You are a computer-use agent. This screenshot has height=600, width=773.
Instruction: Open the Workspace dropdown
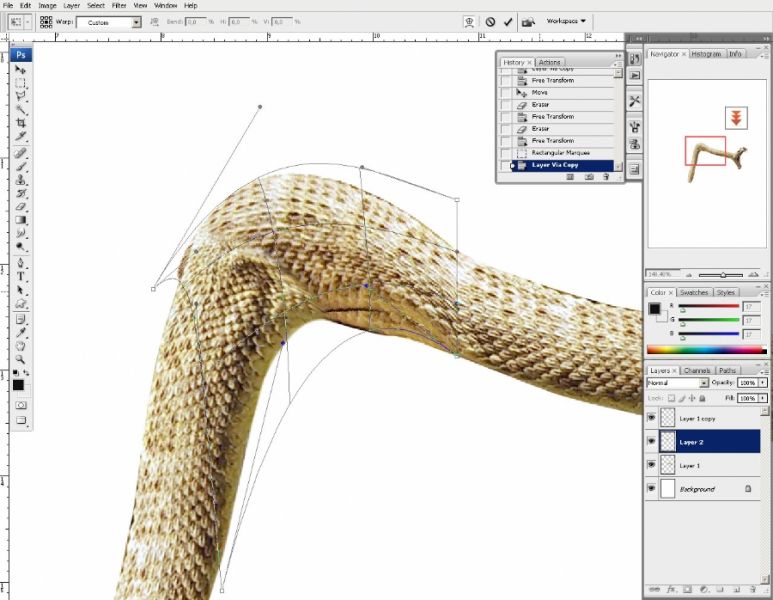[x=566, y=21]
